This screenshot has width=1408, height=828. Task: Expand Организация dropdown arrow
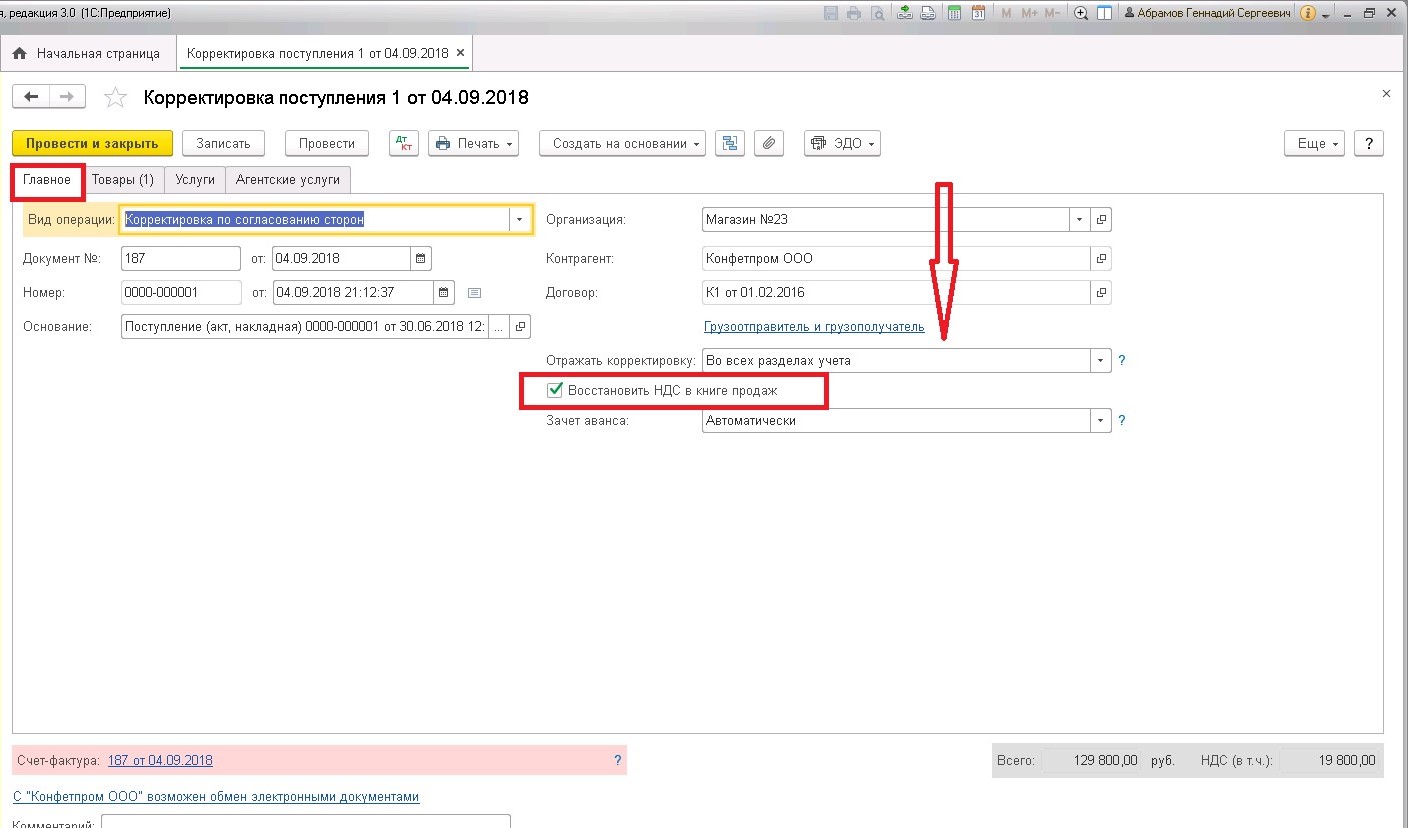point(1080,219)
